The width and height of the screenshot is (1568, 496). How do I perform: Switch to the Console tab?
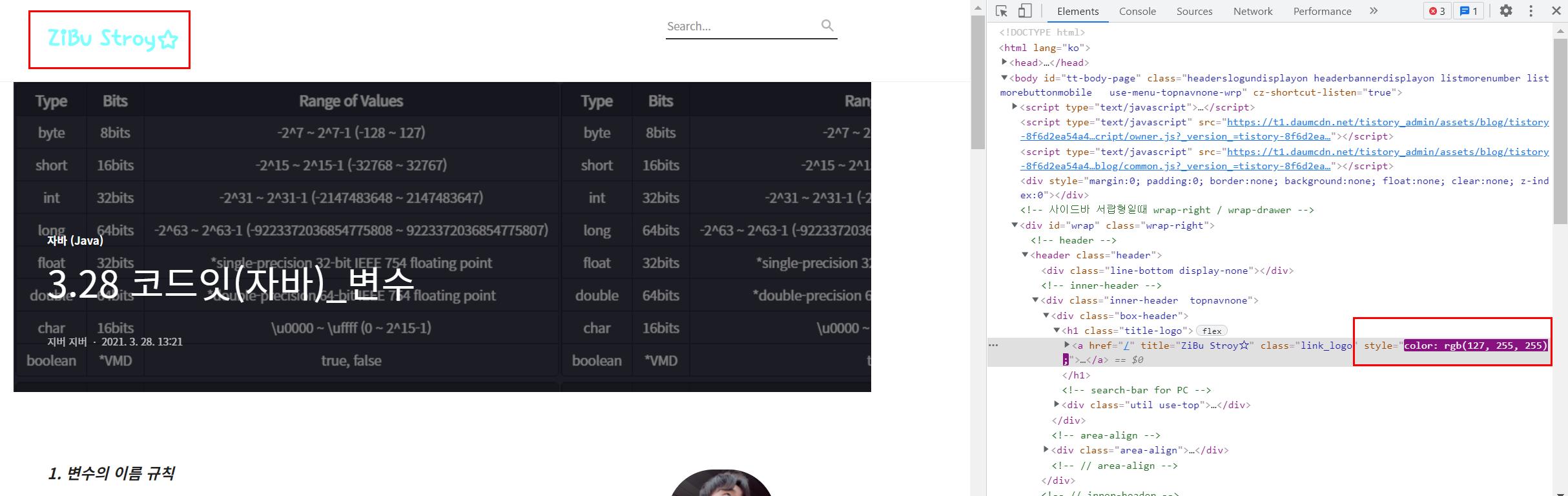1137,11
